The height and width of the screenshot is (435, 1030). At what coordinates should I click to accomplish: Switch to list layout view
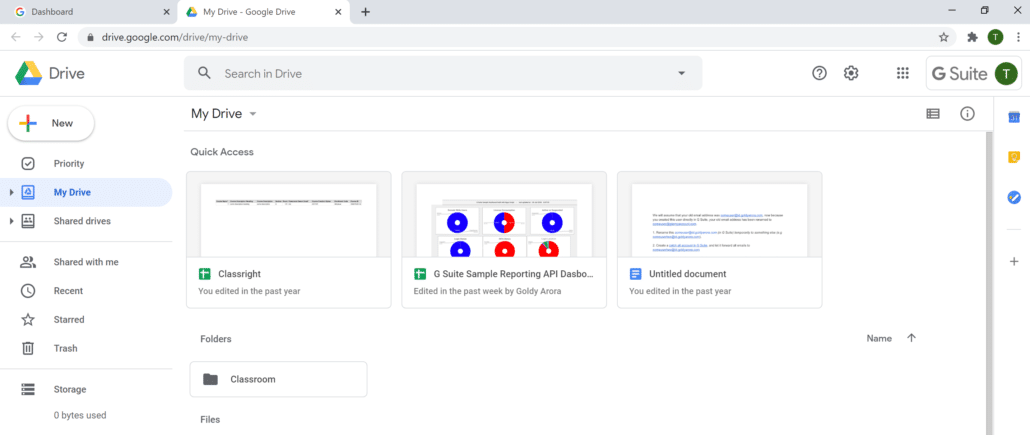(x=933, y=114)
